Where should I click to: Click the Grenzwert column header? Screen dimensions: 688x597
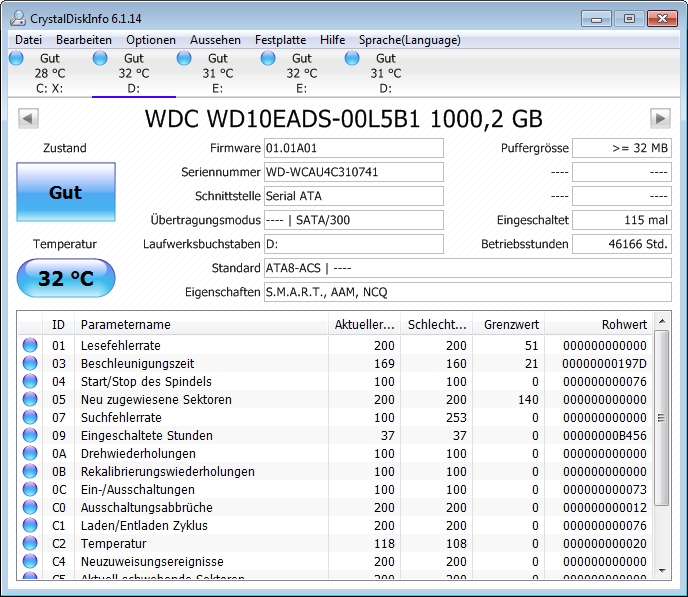(509, 325)
